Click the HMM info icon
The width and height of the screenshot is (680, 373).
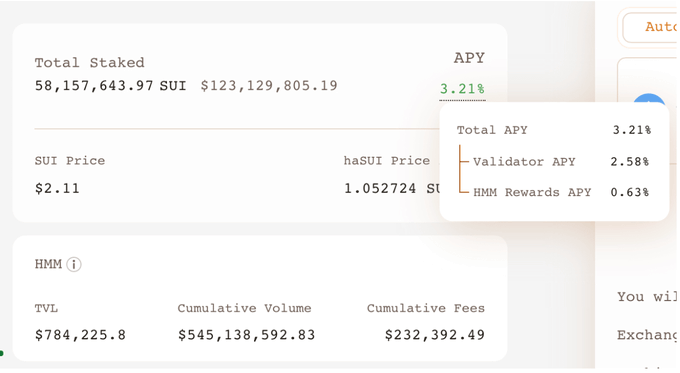(x=74, y=264)
